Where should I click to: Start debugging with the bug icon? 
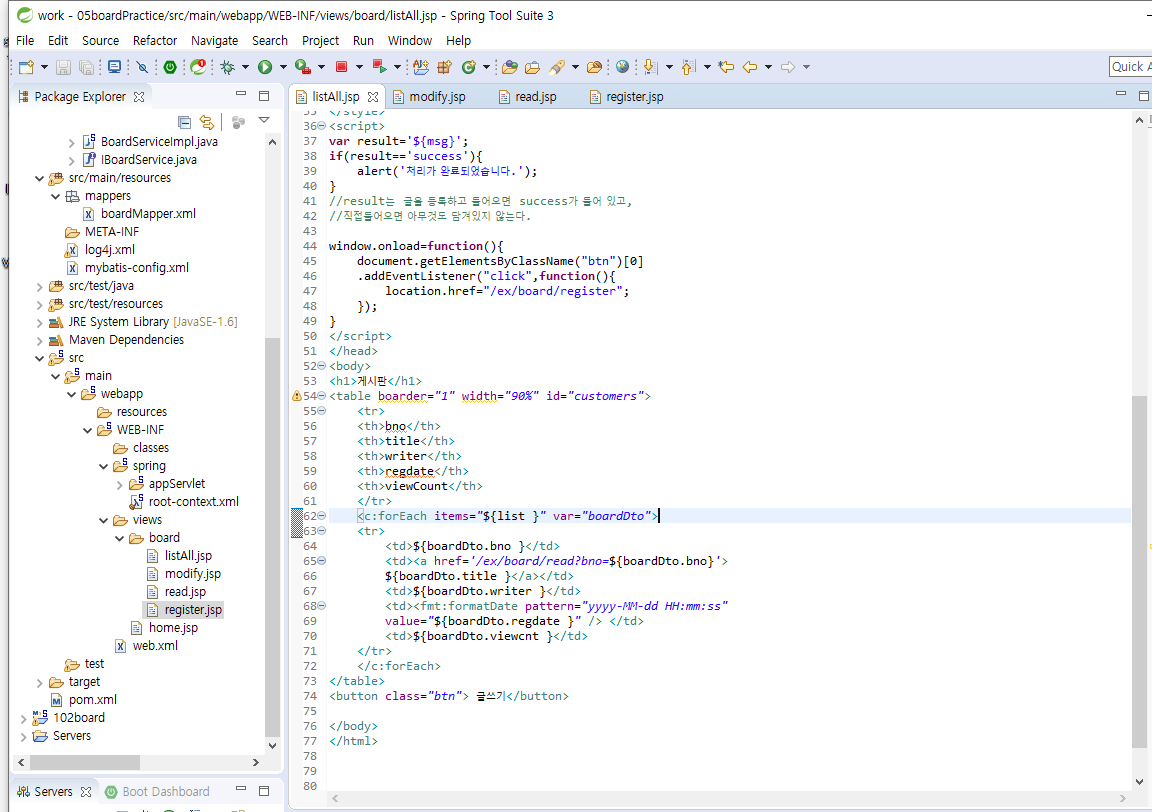228,67
